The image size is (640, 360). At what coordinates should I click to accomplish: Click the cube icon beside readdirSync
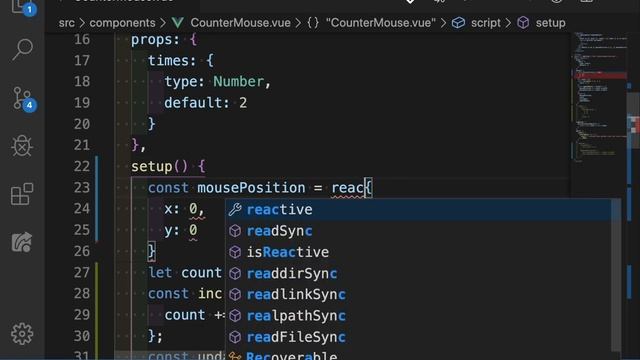[x=235, y=273]
